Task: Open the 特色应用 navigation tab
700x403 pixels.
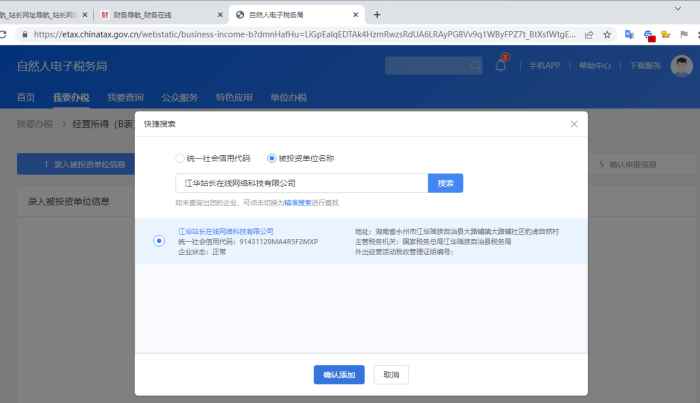Action: (234, 98)
